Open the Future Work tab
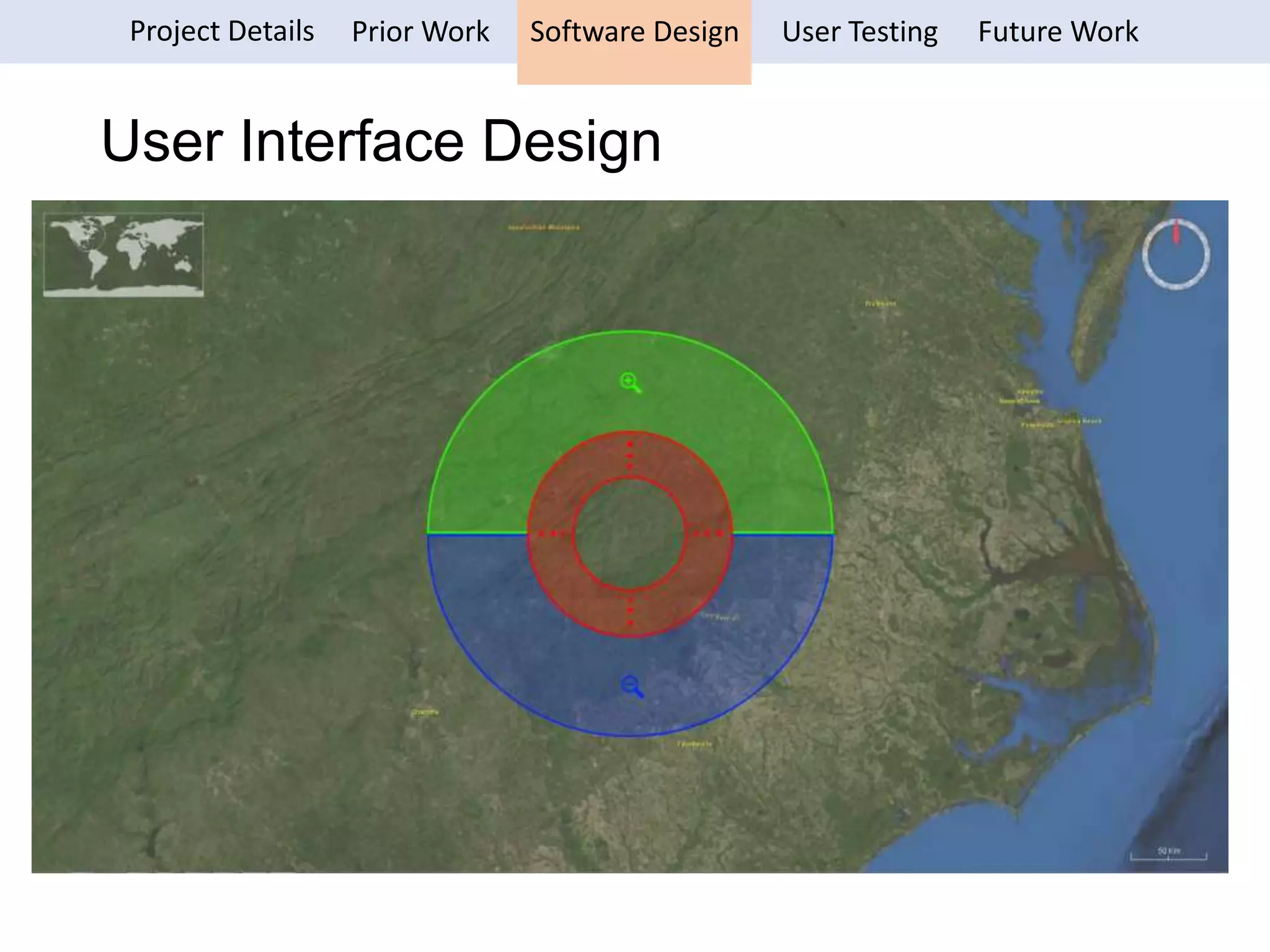Screen dimensions: 1270x952 (1058, 32)
